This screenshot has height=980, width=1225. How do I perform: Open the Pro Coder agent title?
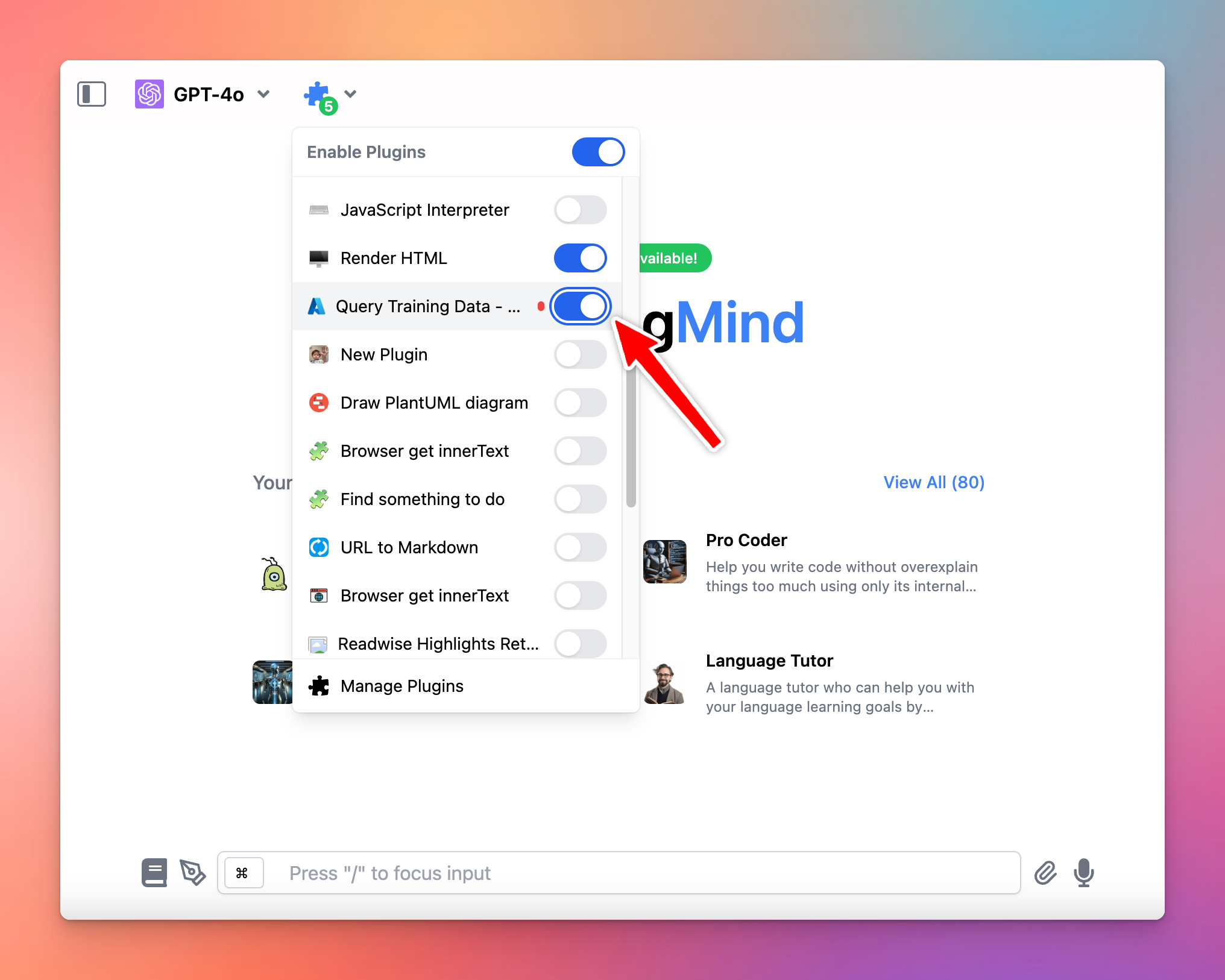pyautogui.click(x=746, y=540)
